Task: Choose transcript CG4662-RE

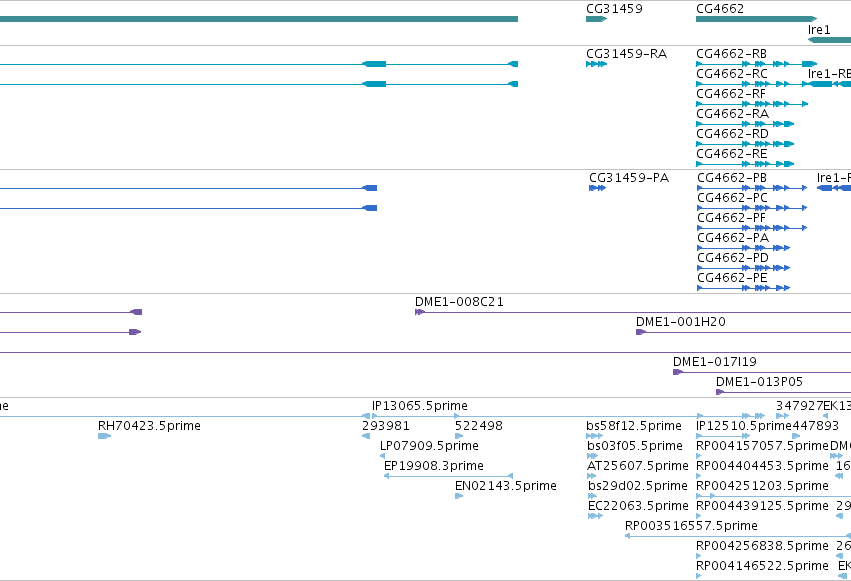Action: [732, 154]
